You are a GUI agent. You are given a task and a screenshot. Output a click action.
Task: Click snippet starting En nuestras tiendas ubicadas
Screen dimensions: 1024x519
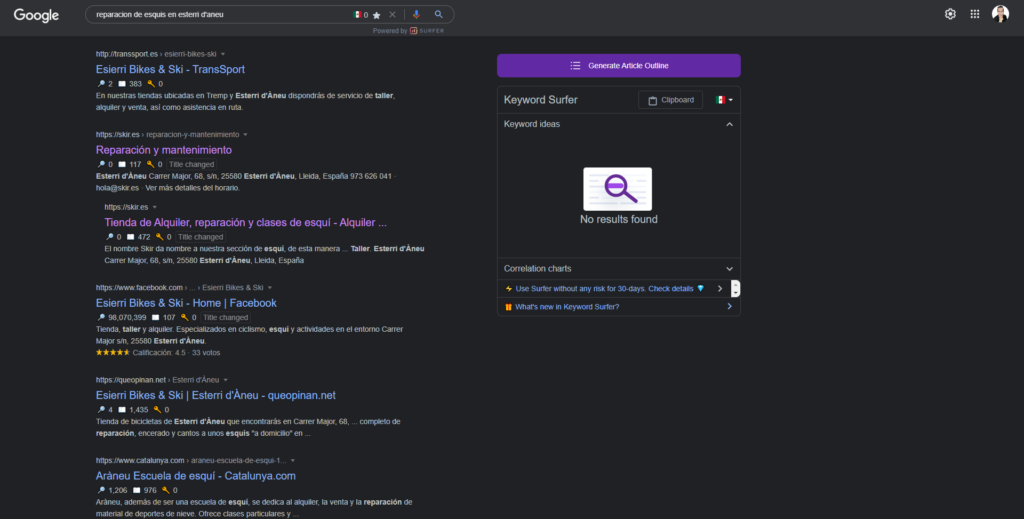(x=246, y=101)
